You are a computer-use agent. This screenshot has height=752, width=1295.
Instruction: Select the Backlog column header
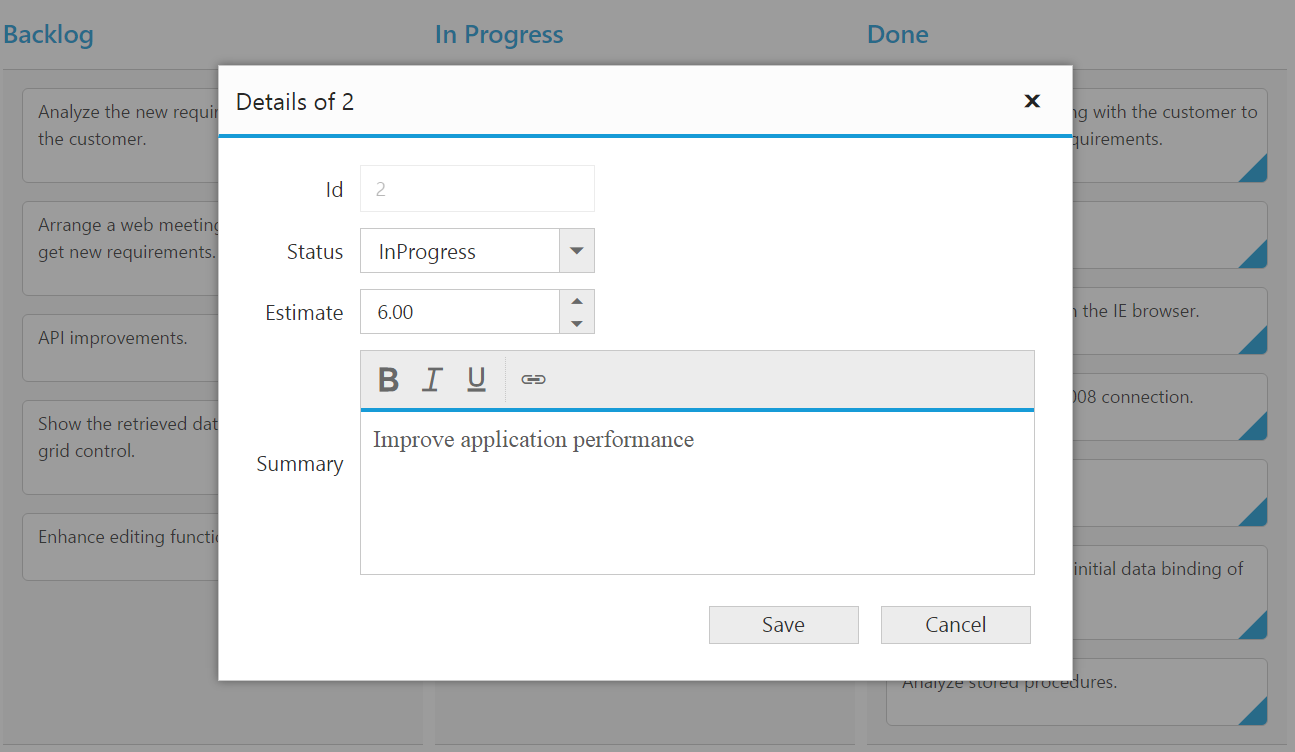[x=48, y=35]
